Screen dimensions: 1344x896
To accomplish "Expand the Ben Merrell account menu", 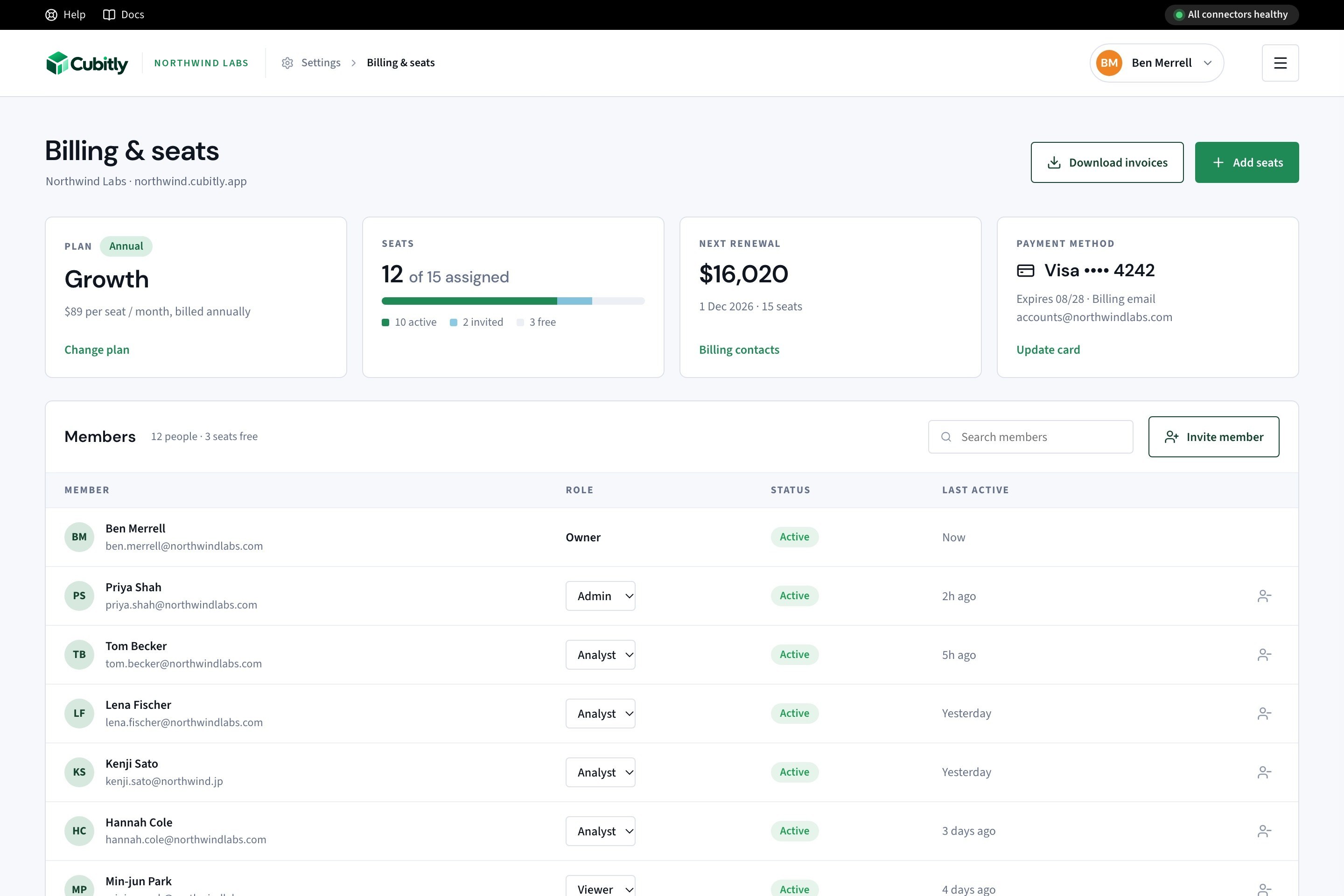I will (1156, 63).
